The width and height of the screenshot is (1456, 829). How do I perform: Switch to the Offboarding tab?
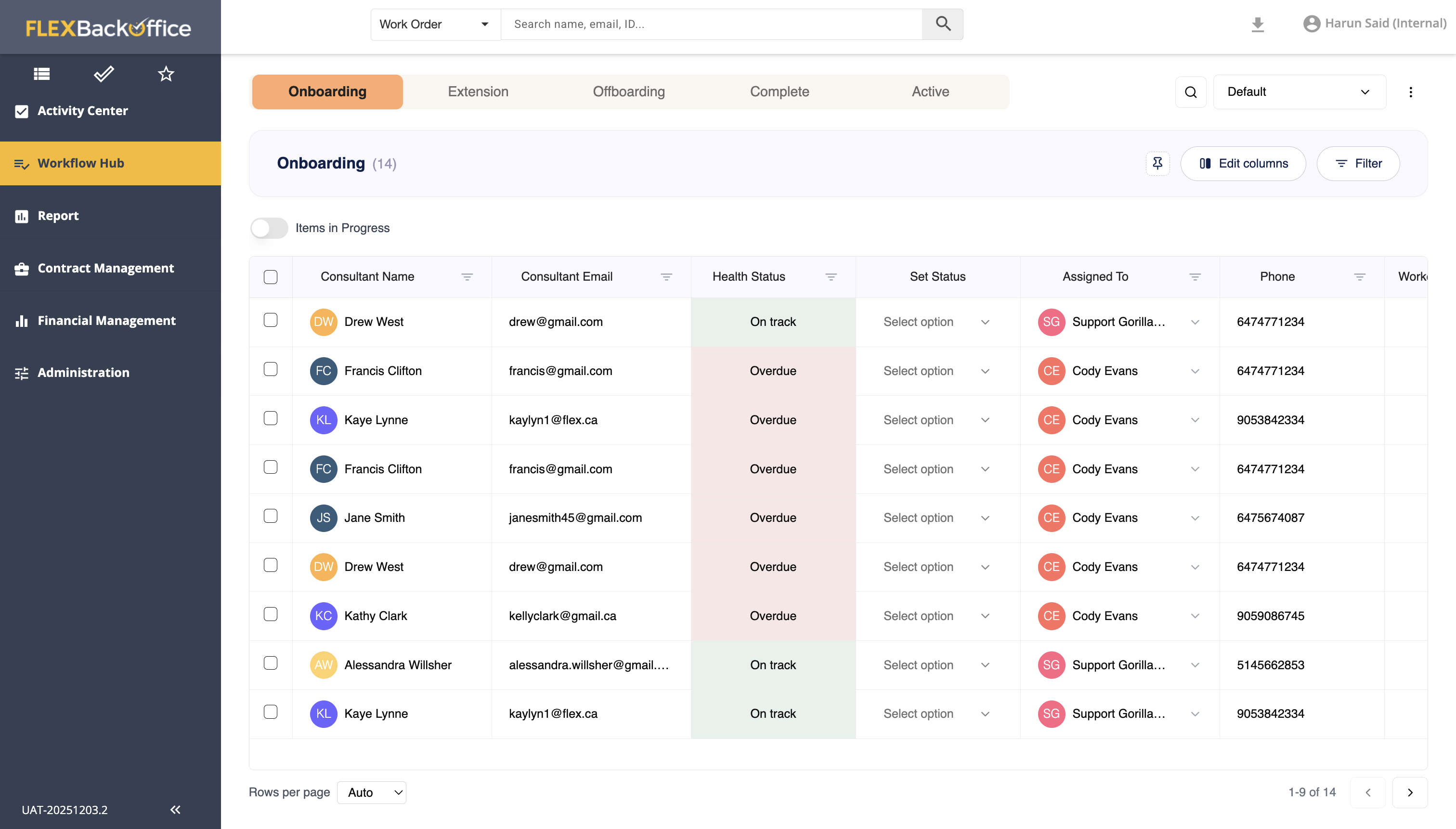click(x=629, y=91)
